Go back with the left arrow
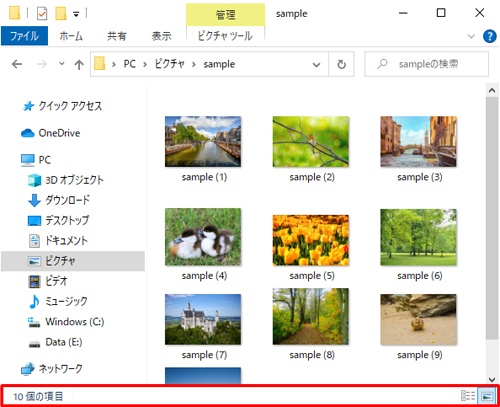Screen dimensions: 500x407 click(x=17, y=64)
